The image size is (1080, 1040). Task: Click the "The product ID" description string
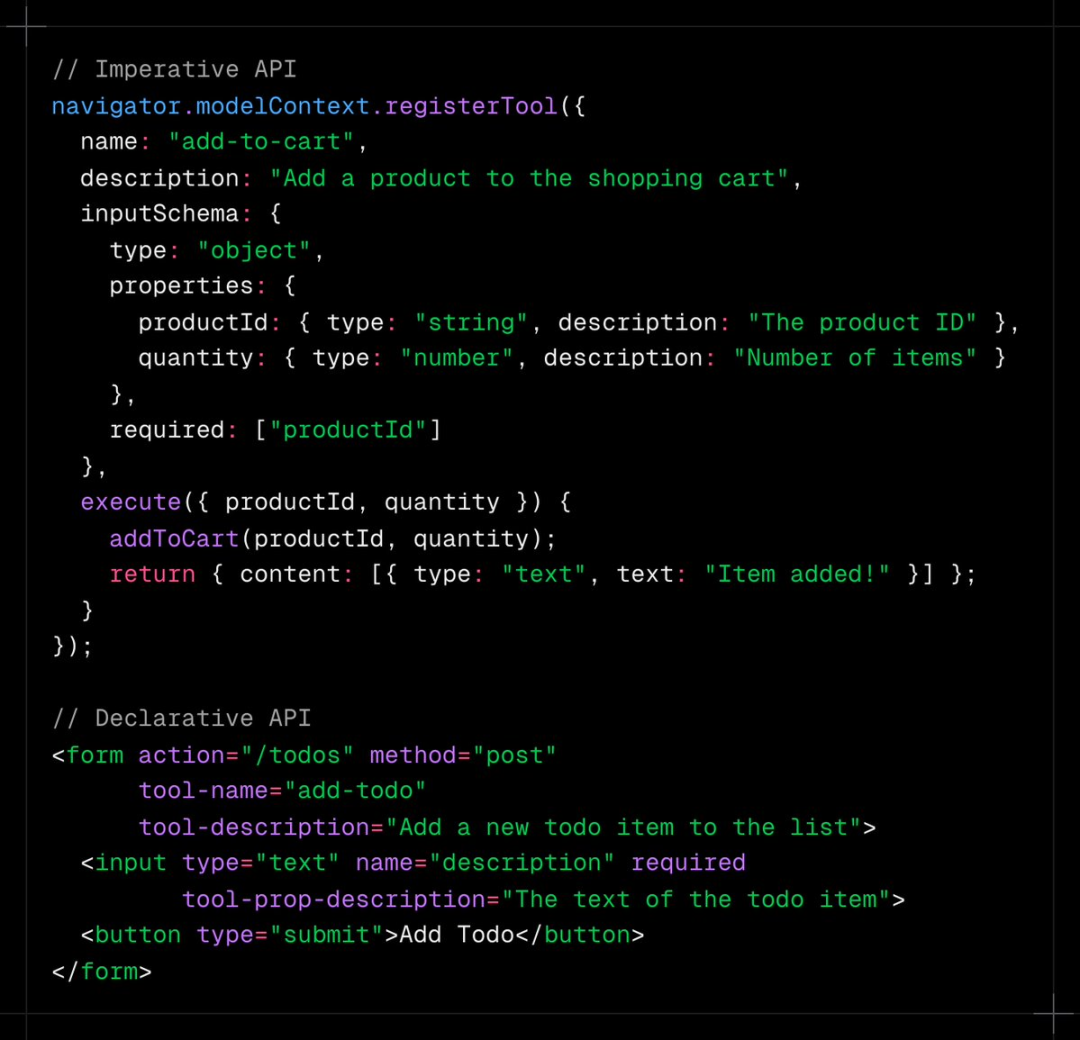pos(862,322)
